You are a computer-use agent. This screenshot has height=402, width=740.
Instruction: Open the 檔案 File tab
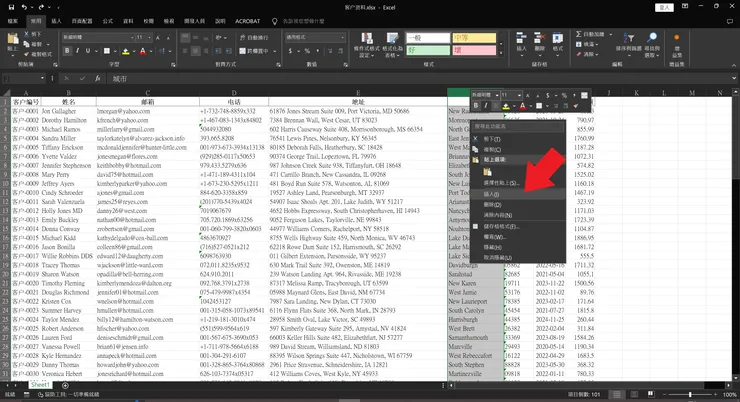[13, 21]
